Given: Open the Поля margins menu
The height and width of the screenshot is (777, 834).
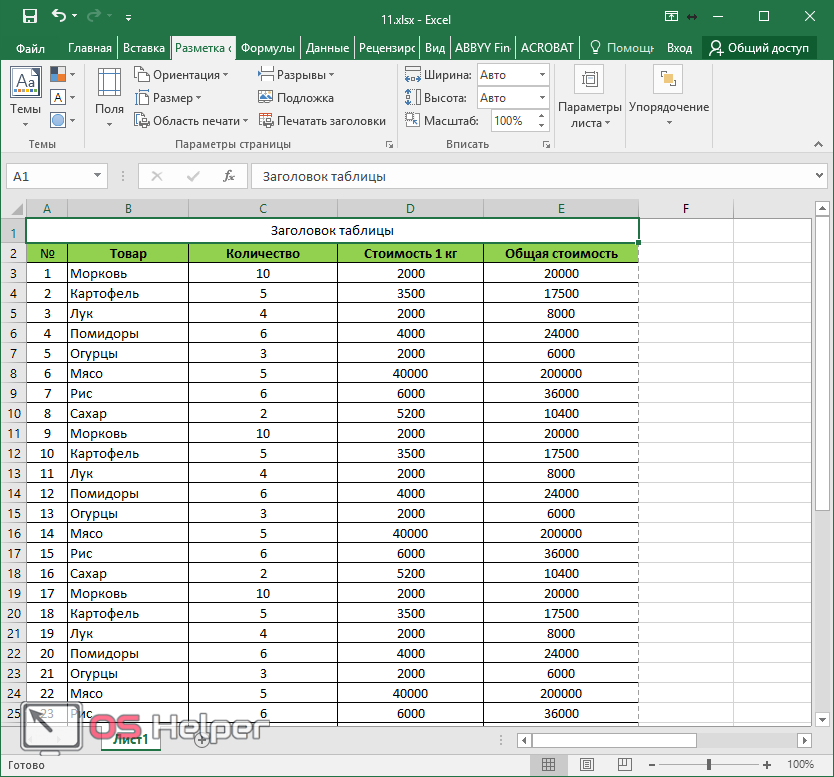Looking at the screenshot, I should (x=109, y=97).
